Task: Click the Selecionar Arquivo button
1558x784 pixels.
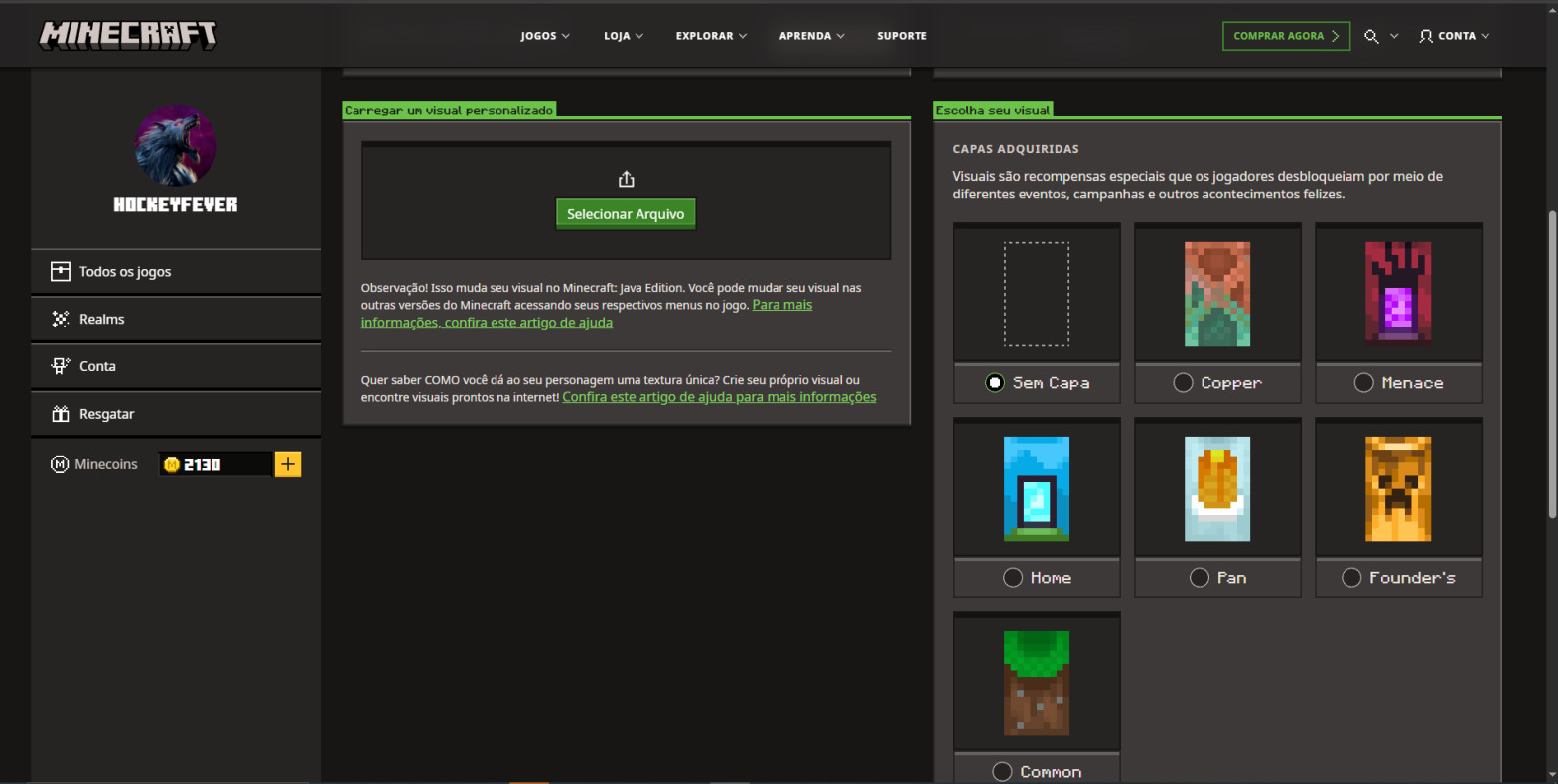Action: (x=626, y=214)
